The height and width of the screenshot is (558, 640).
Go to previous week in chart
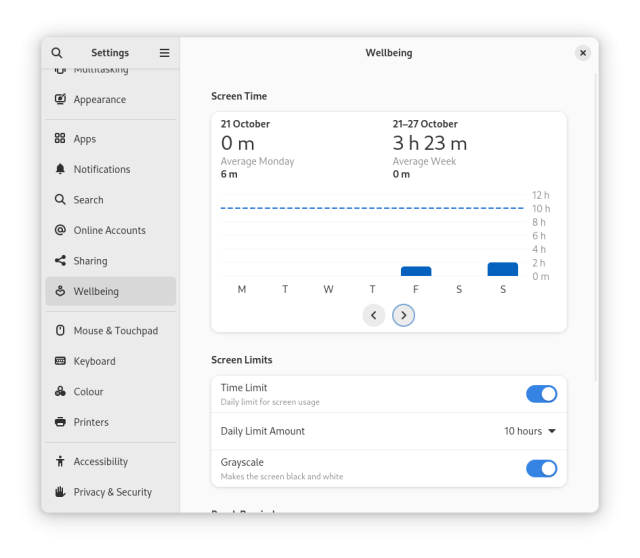point(374,315)
